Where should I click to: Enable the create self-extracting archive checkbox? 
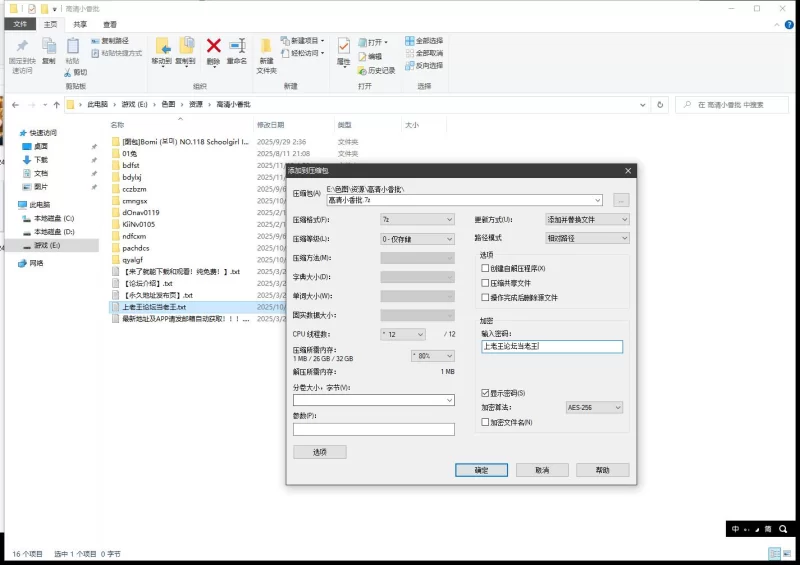click(x=485, y=269)
